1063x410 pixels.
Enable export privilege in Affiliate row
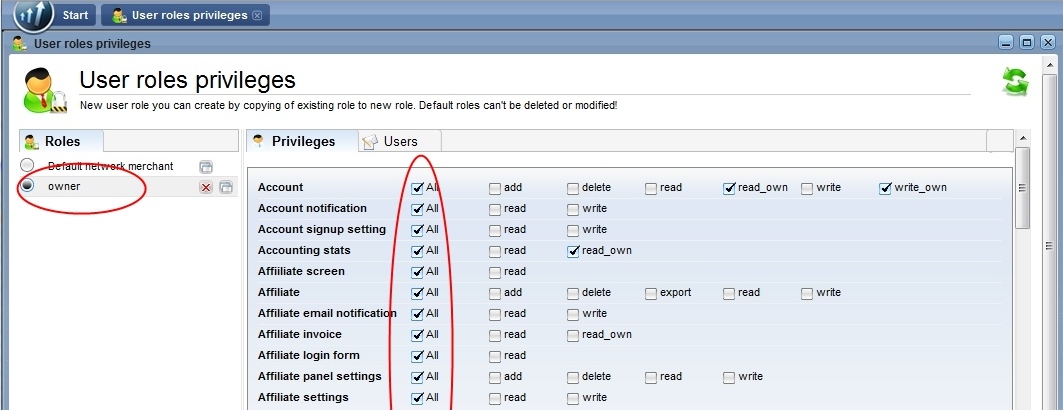(651, 293)
